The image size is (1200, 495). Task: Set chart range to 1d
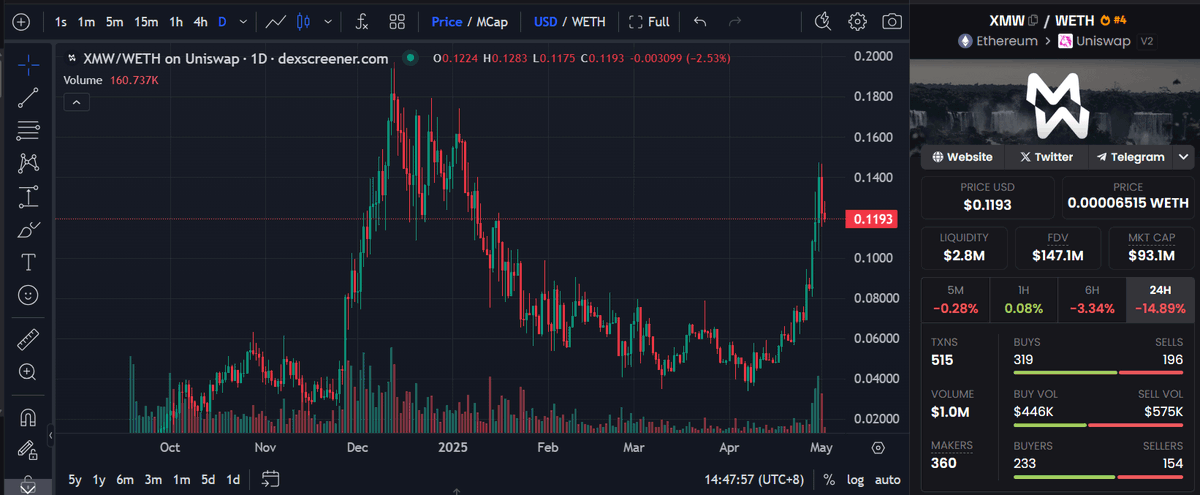[232, 479]
